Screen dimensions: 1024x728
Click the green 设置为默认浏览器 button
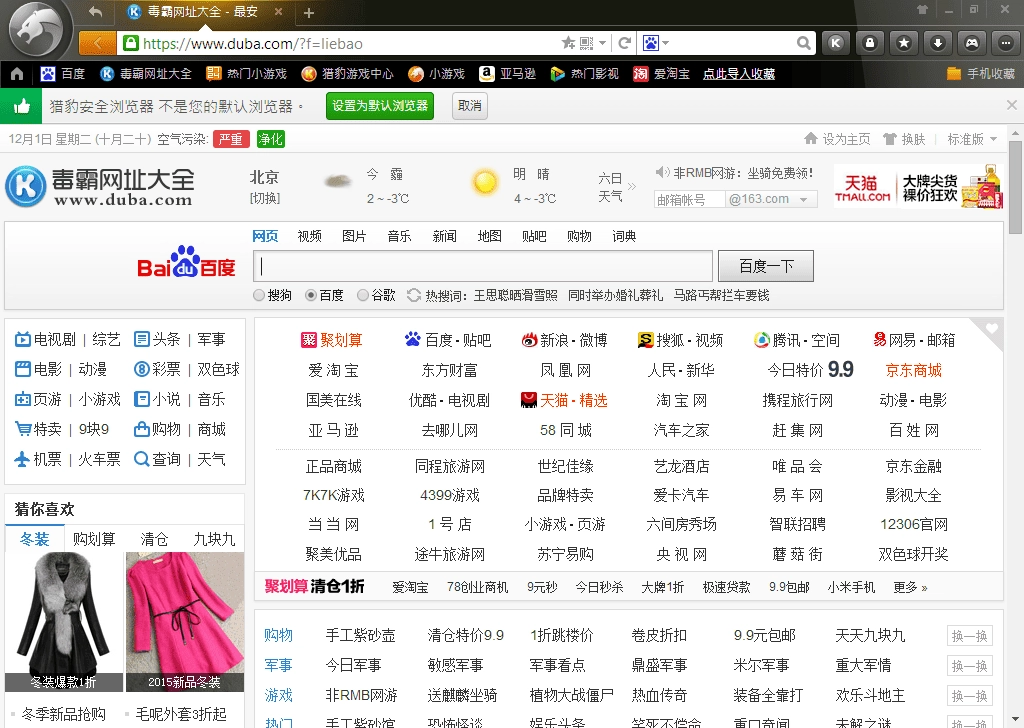point(380,106)
